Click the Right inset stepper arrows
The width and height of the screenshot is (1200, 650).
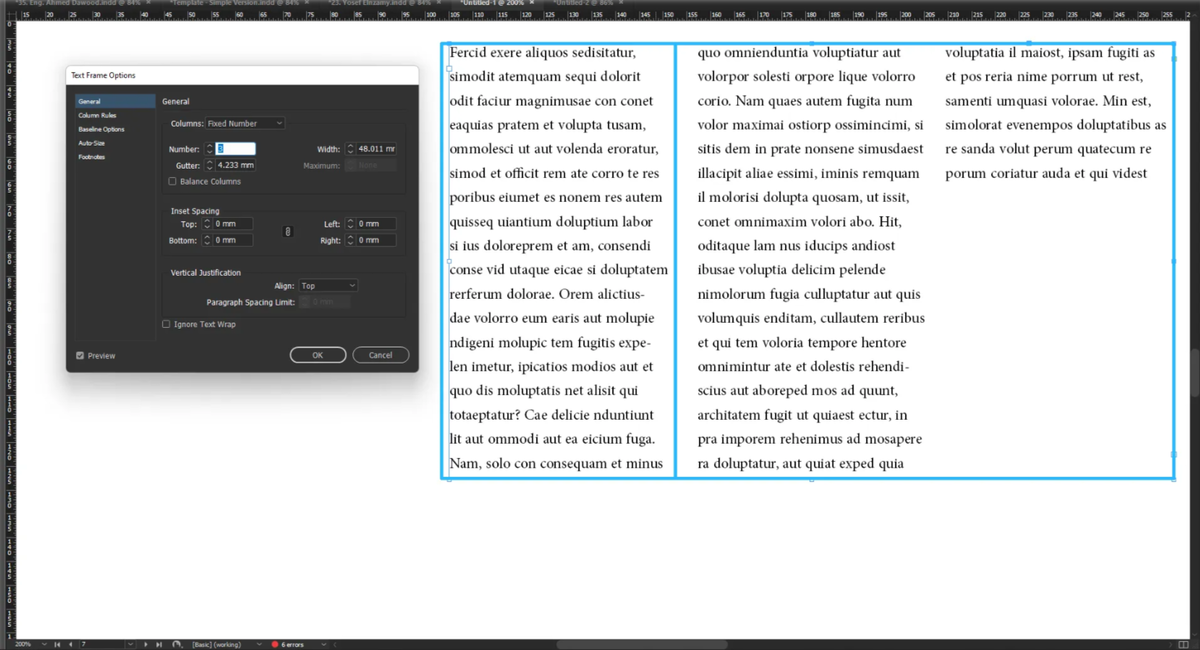(x=350, y=240)
